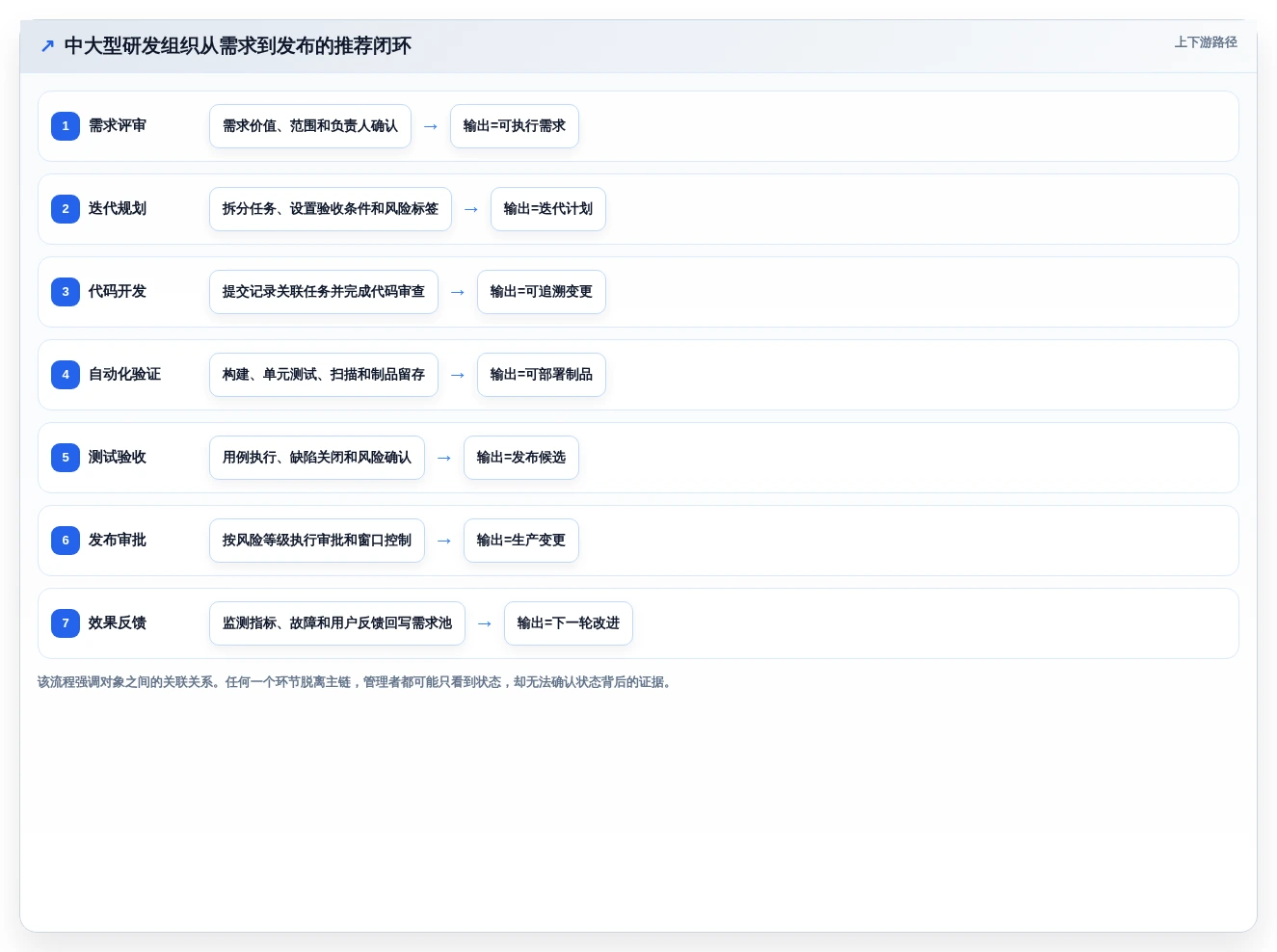The image size is (1277, 952).
Task: Select the step name 发布审批
Action: (x=118, y=541)
